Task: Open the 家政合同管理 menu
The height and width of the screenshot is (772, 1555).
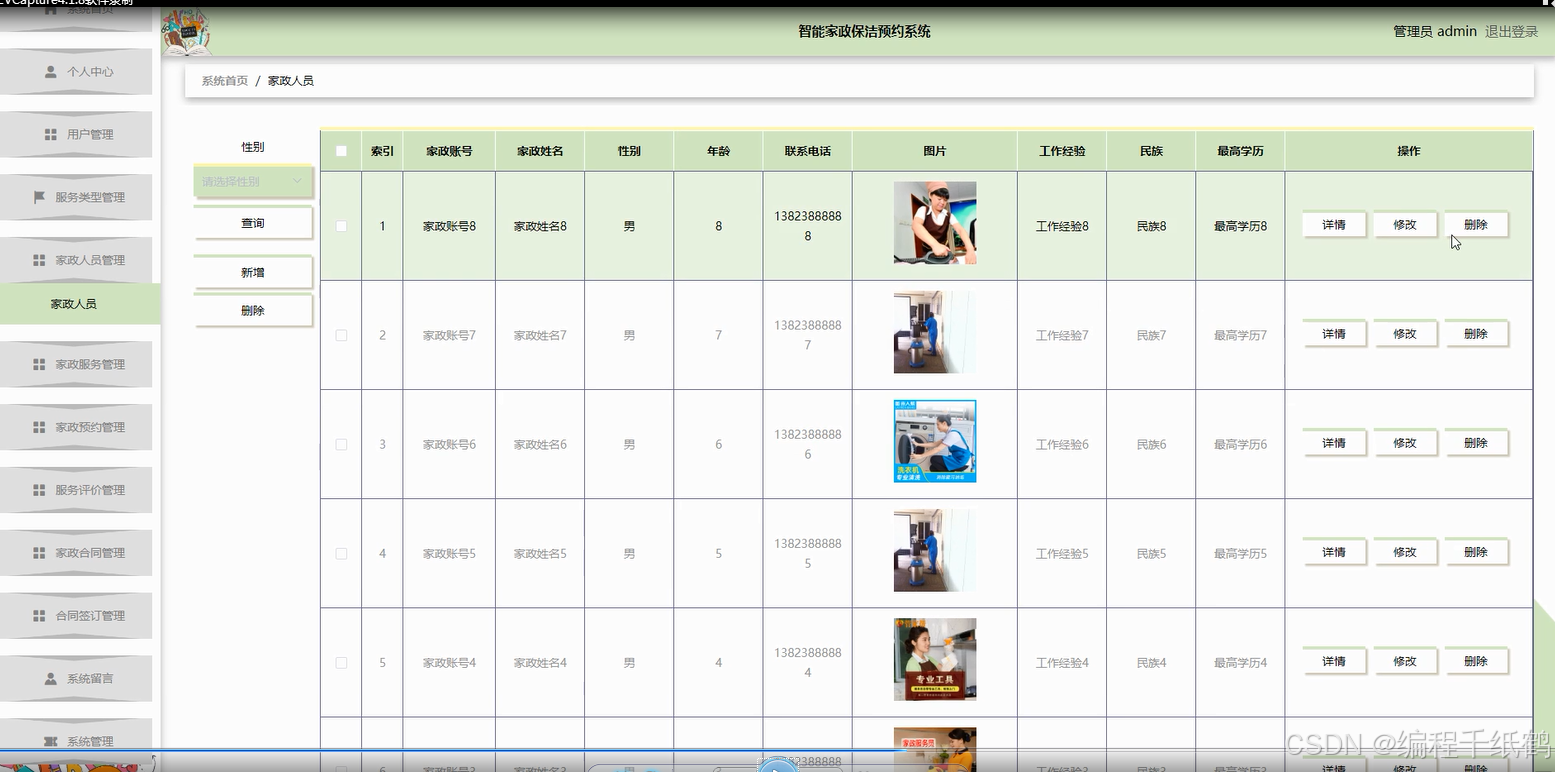Action: (76, 553)
